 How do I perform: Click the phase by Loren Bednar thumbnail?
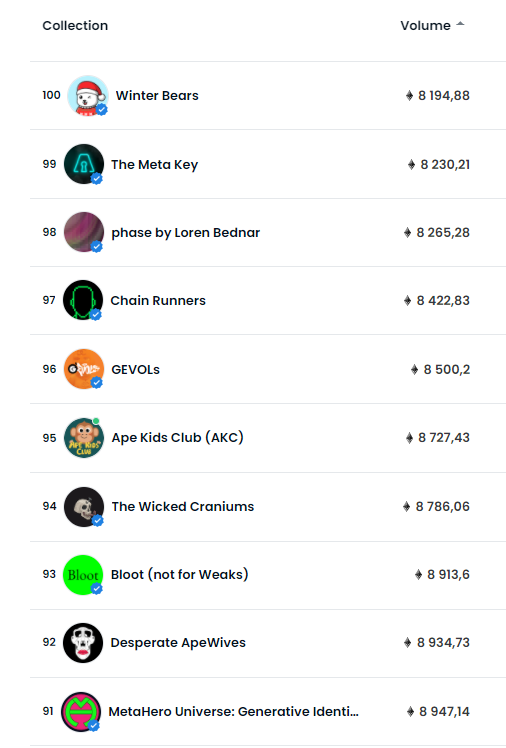[84, 232]
